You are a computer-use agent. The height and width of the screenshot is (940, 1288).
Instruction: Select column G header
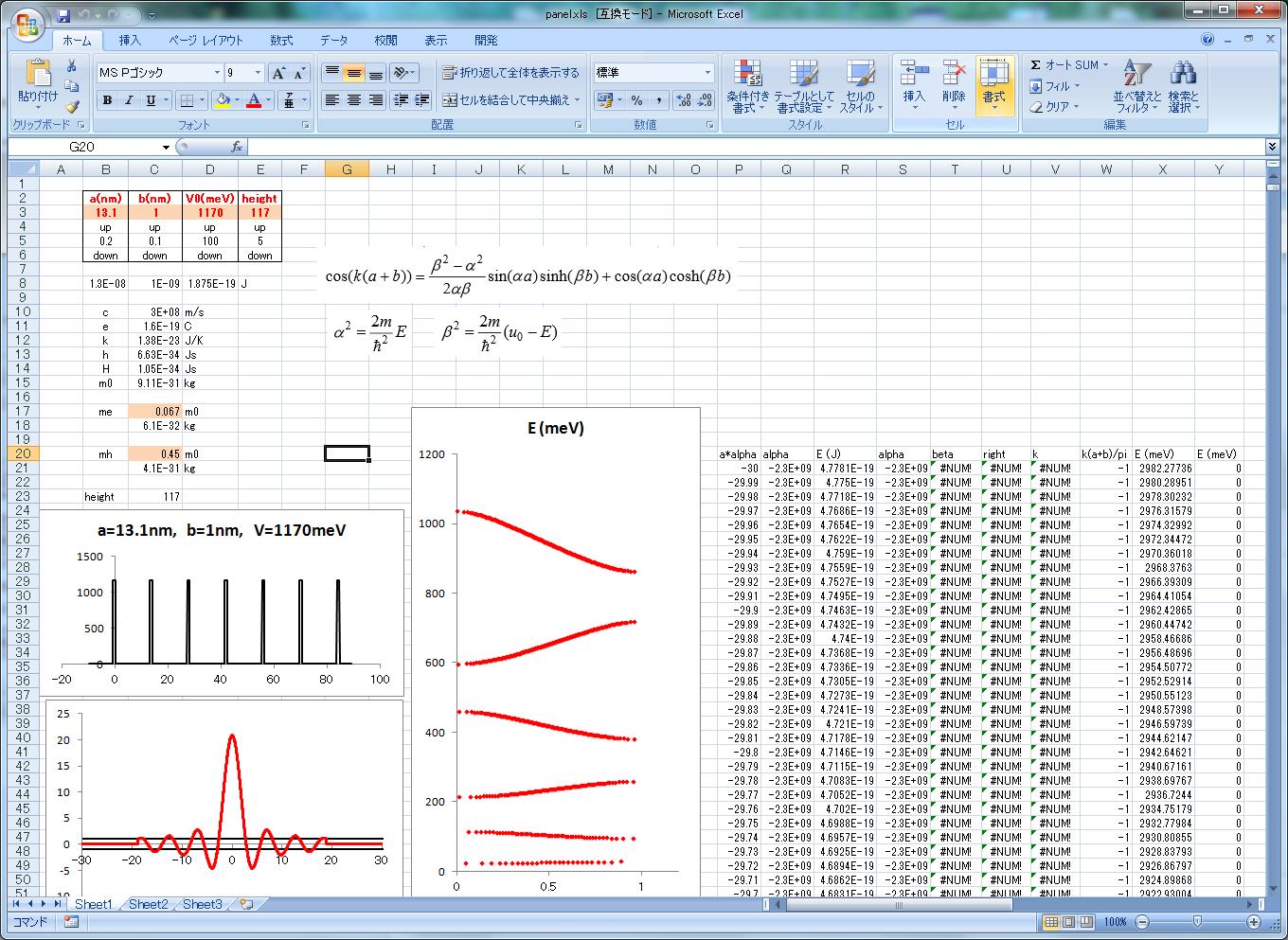[347, 169]
